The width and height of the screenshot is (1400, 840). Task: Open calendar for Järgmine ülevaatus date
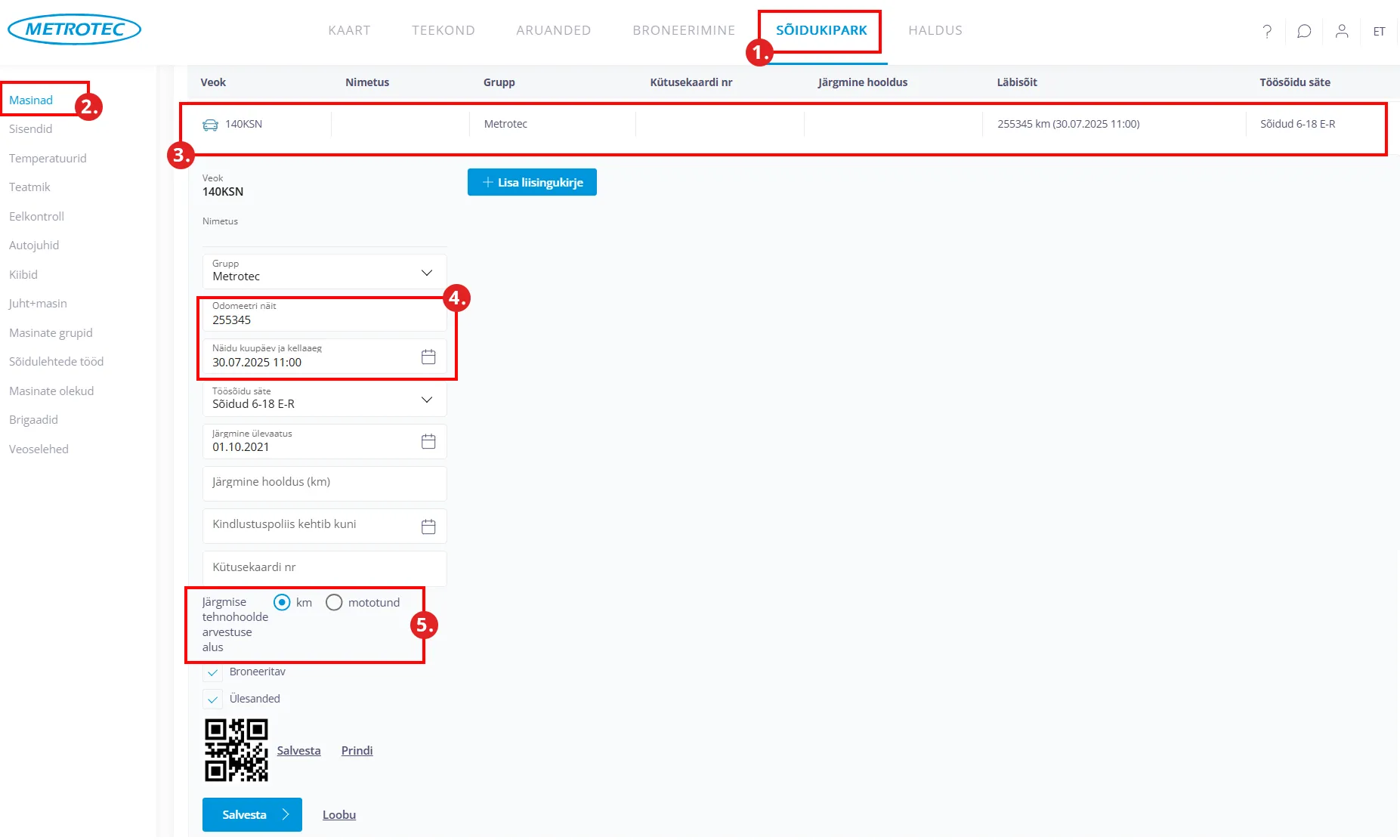pyautogui.click(x=428, y=441)
